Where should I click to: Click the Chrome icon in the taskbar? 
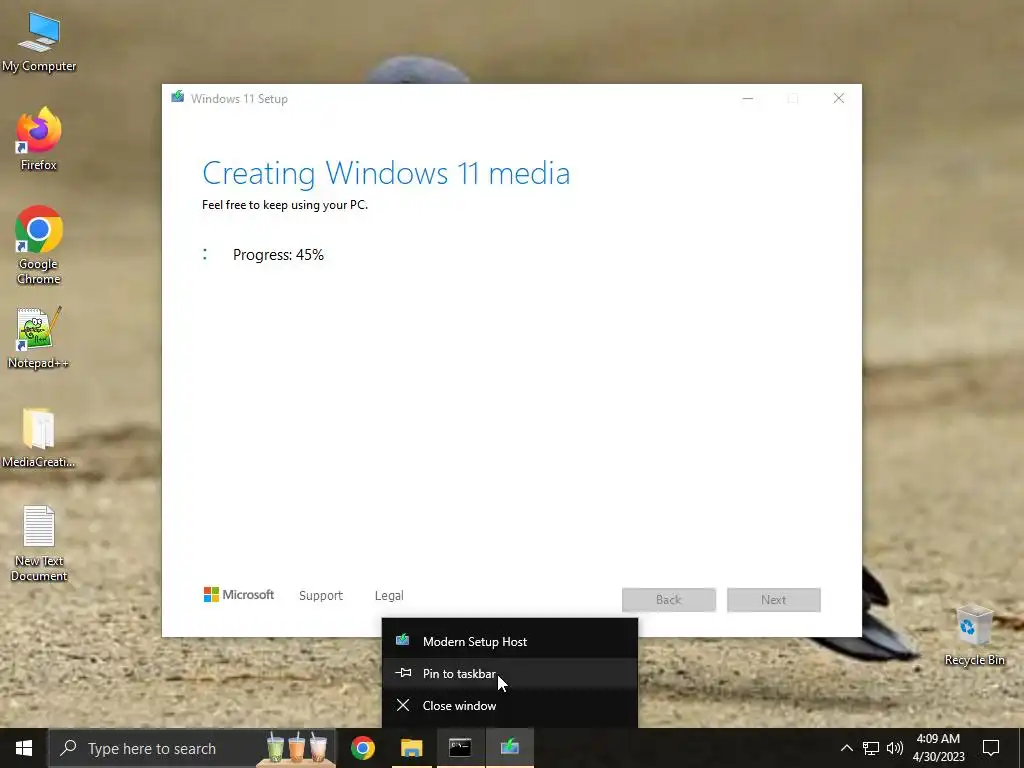click(363, 748)
